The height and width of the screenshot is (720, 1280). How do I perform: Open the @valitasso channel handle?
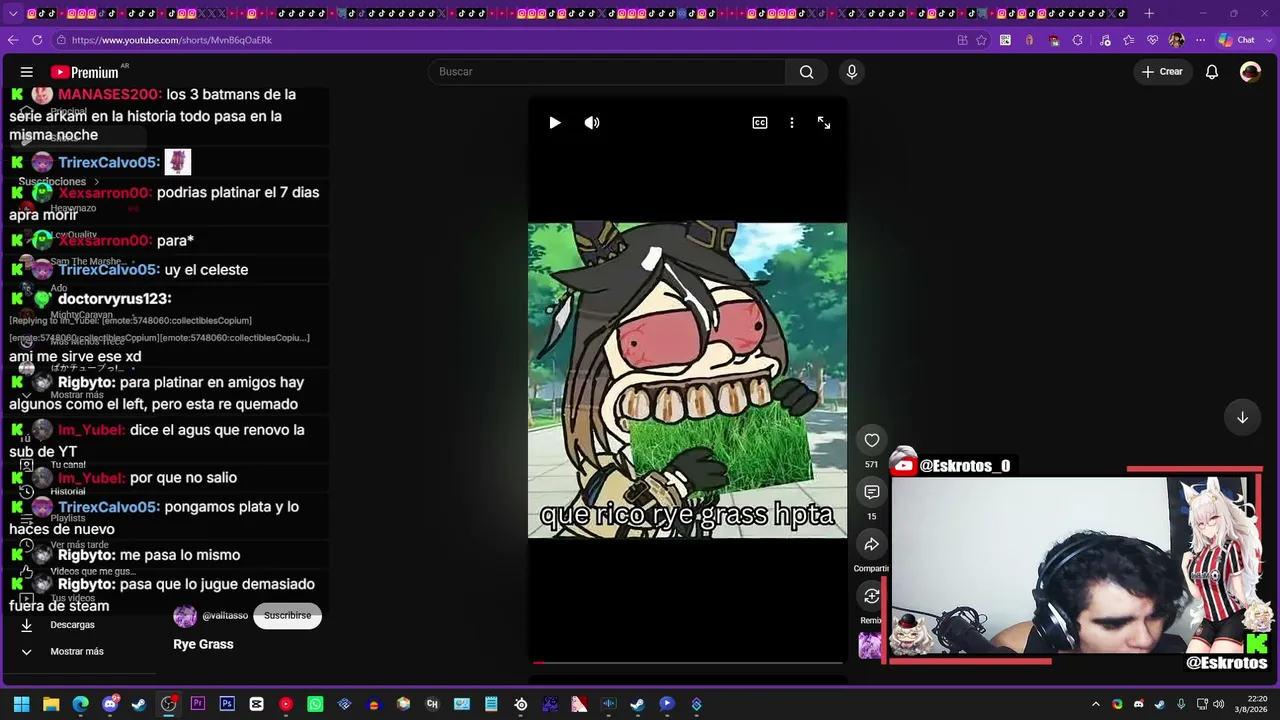pyautogui.click(x=225, y=616)
